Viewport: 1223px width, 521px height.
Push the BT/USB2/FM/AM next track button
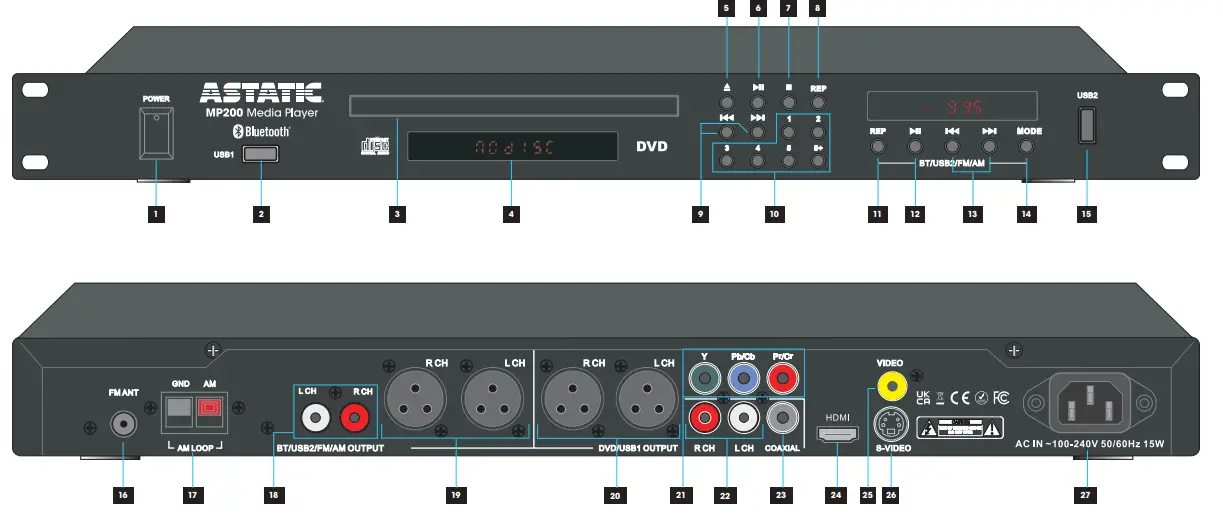pos(989,146)
